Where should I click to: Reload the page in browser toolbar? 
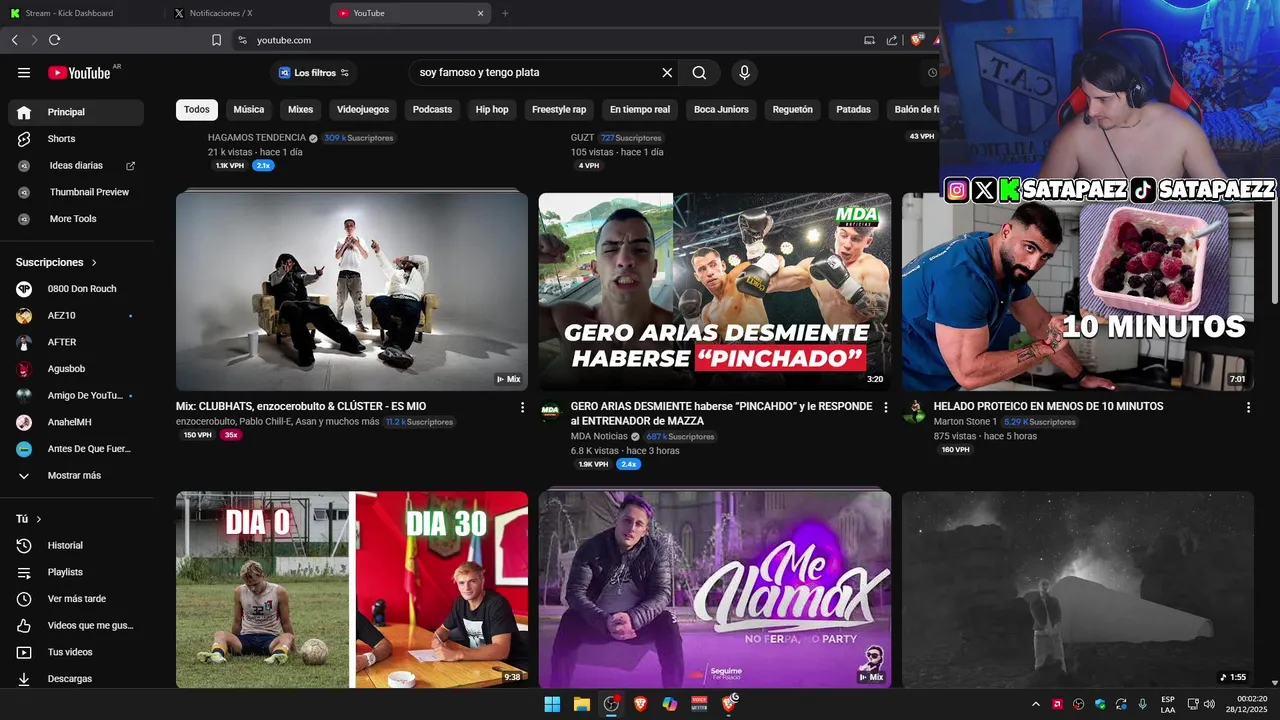tap(54, 40)
